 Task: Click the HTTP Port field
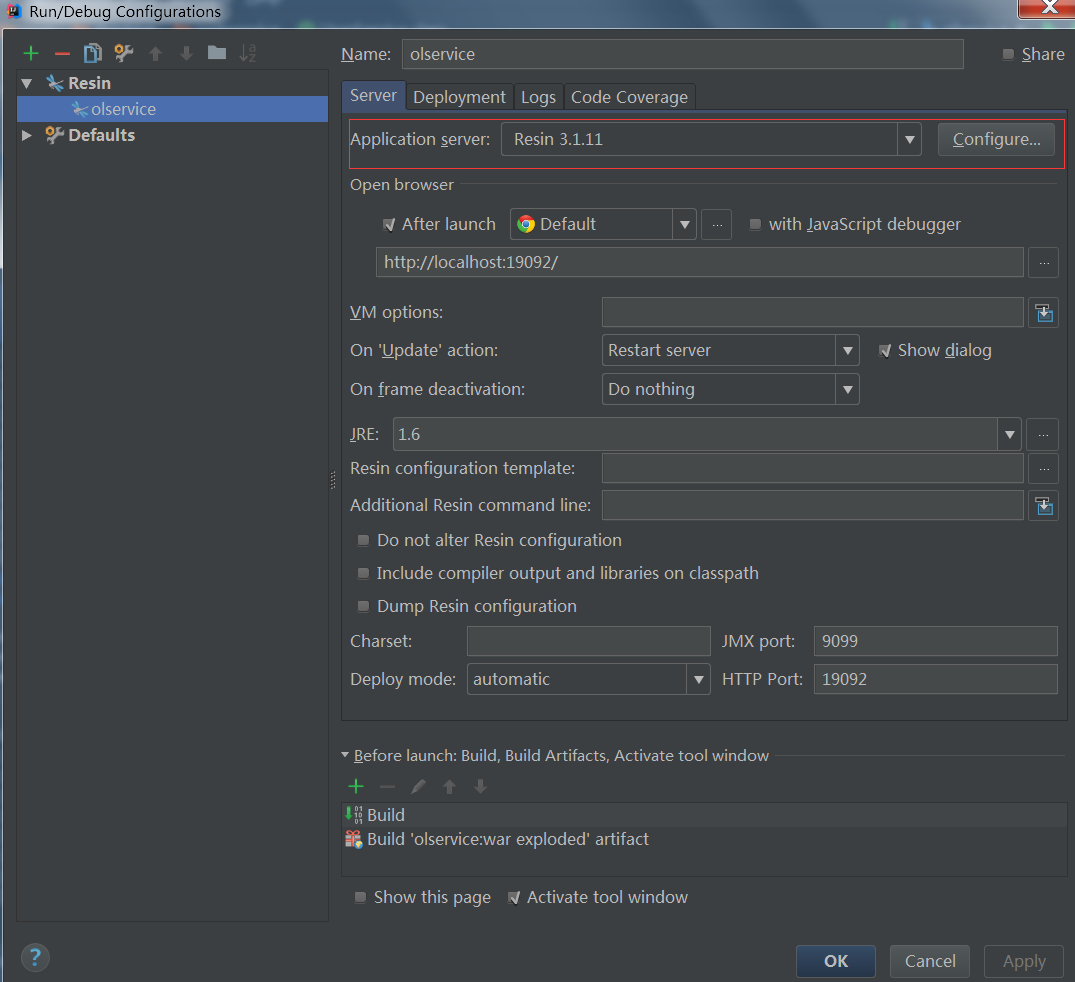[935, 680]
